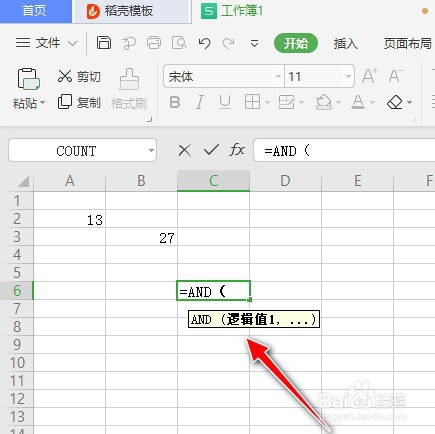This screenshot has width=435, height=434.
Task: Open the font group dialog launcher
Action: click(x=413, y=119)
